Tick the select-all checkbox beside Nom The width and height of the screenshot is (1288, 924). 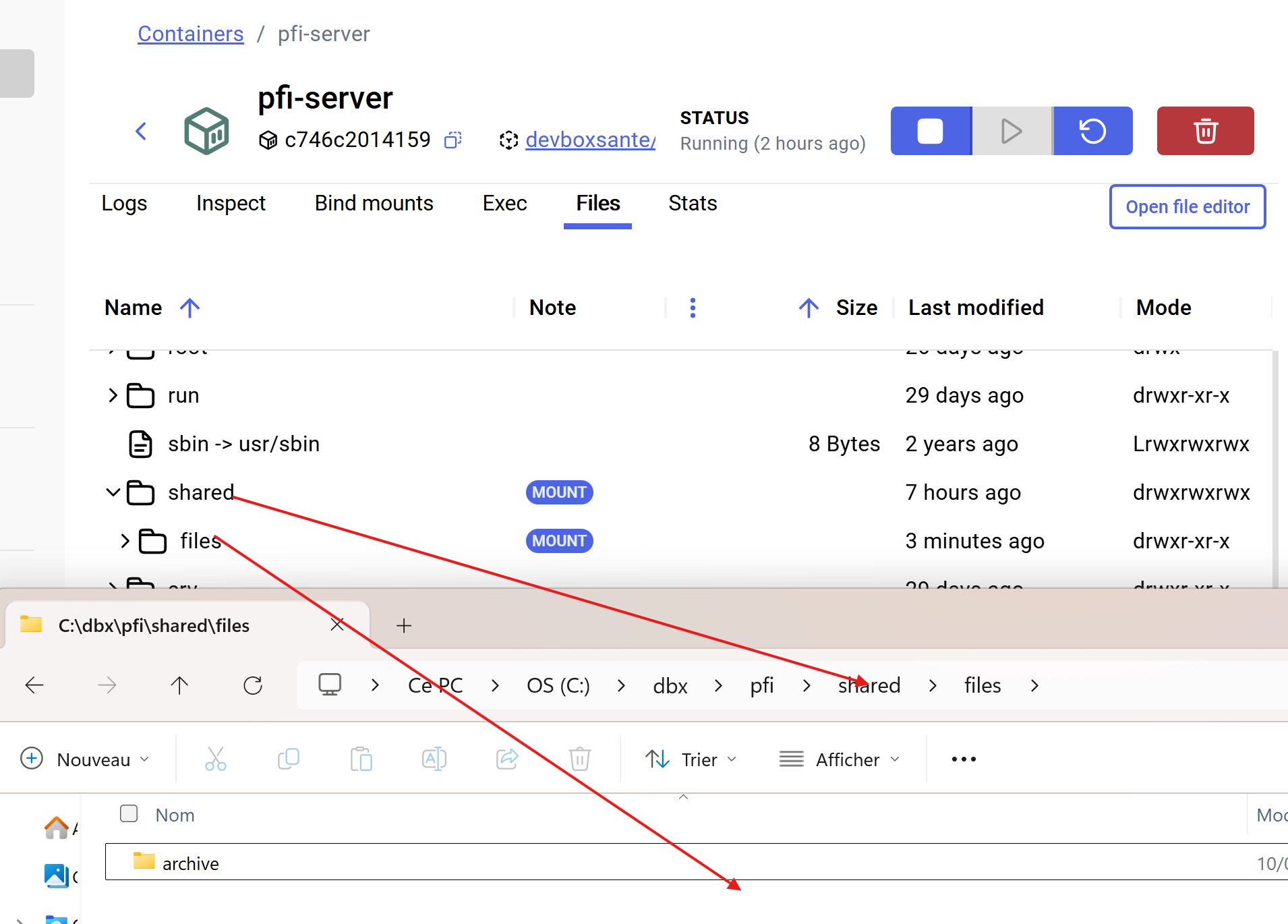click(129, 814)
